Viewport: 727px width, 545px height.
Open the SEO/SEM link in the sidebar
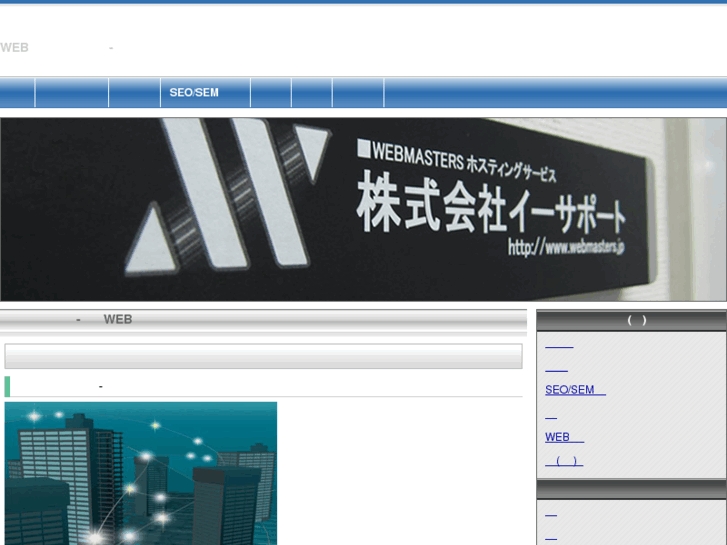575,390
